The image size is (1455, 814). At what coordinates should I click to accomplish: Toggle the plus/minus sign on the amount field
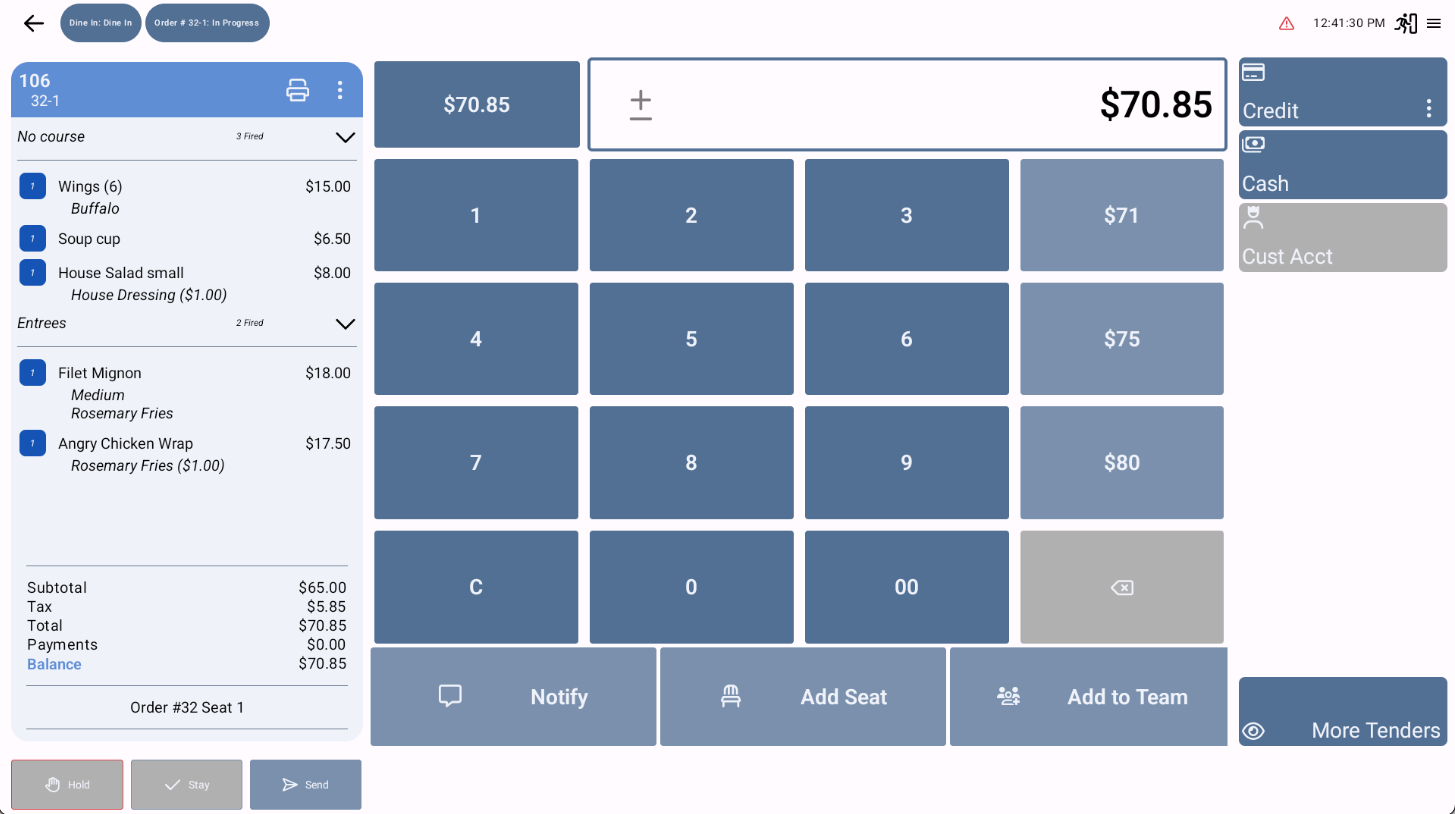(x=640, y=104)
